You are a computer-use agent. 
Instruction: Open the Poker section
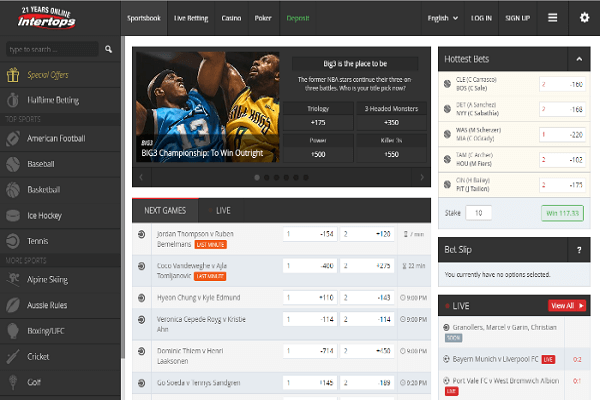(263, 18)
